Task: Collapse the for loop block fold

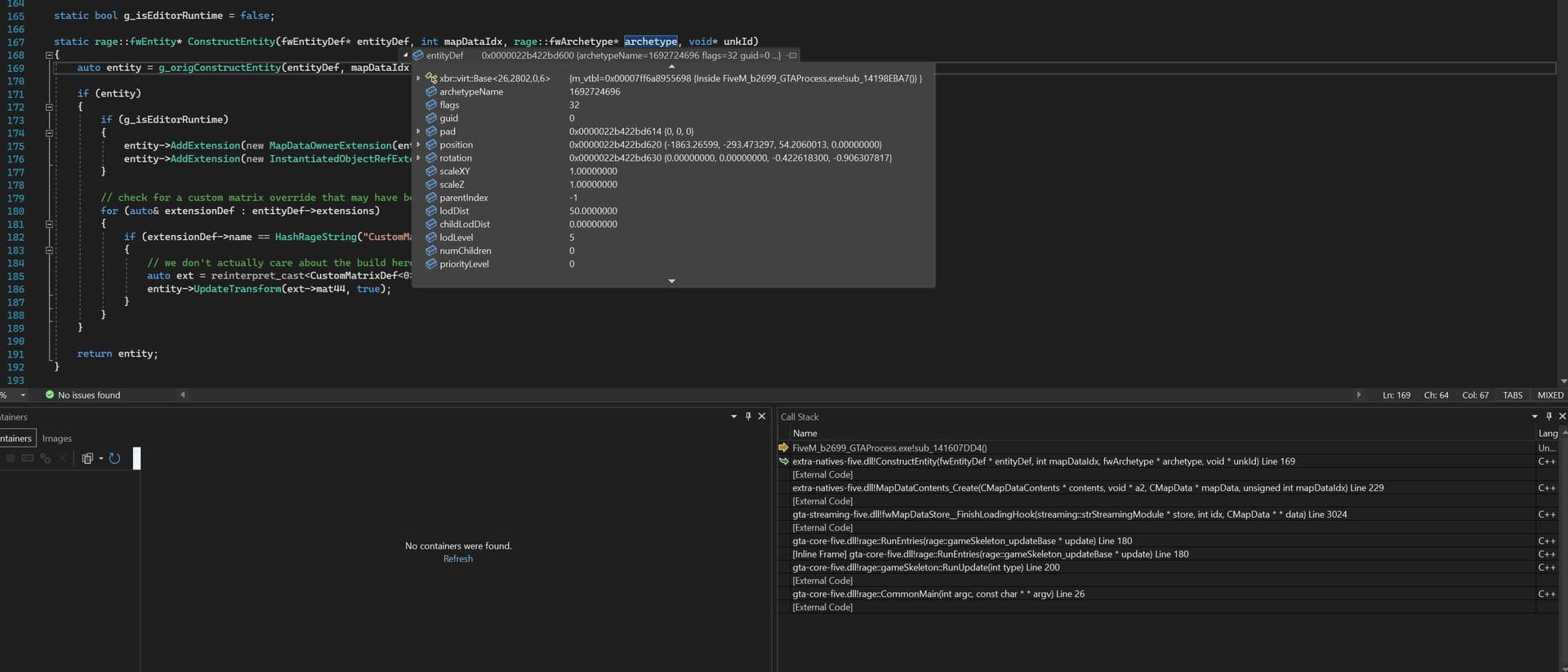Action: [x=49, y=224]
